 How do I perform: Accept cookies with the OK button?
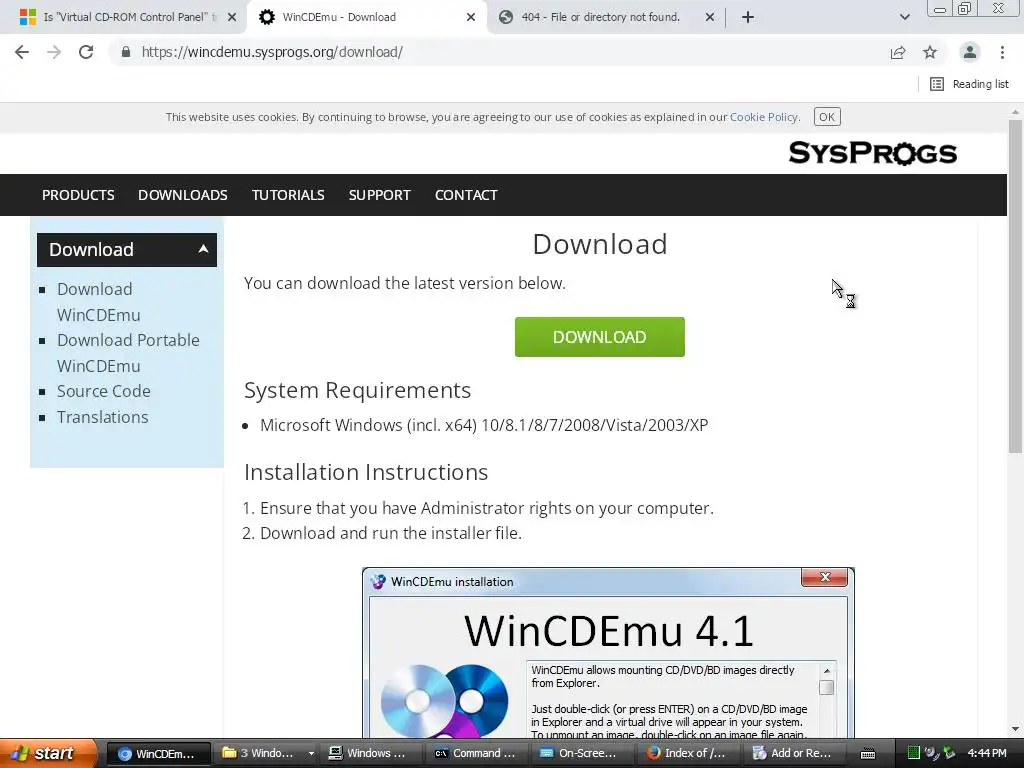[x=827, y=117]
